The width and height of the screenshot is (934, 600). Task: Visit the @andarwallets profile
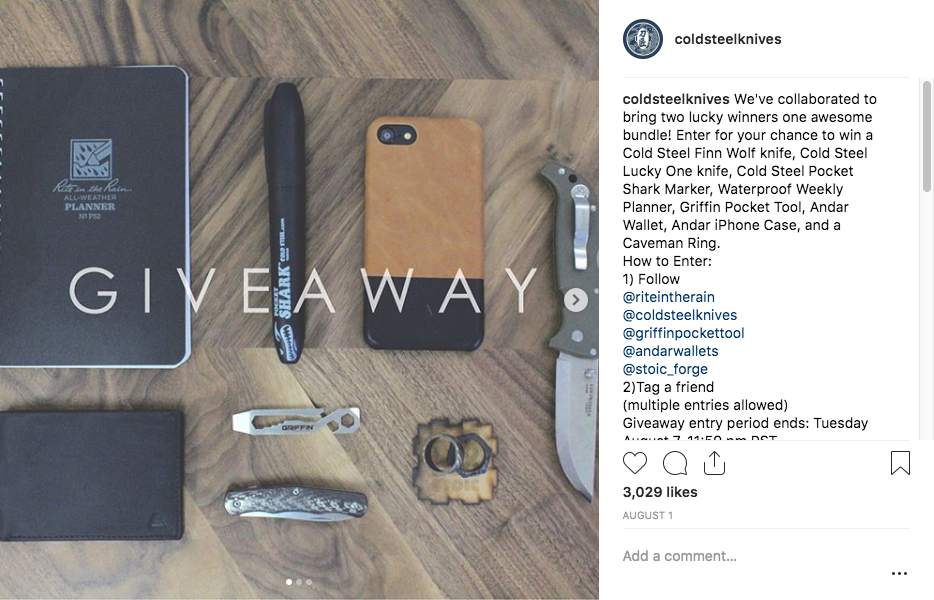[x=670, y=351]
